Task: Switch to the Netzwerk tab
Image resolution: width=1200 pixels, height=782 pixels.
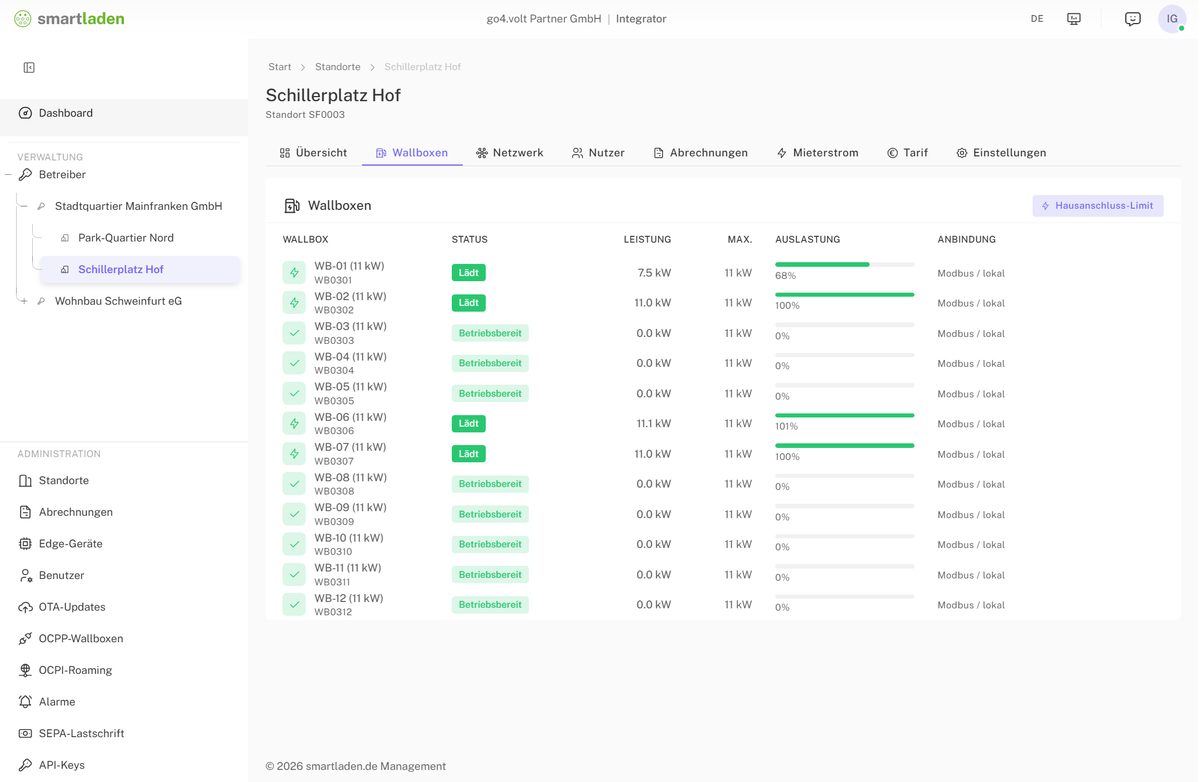Action: pos(510,153)
